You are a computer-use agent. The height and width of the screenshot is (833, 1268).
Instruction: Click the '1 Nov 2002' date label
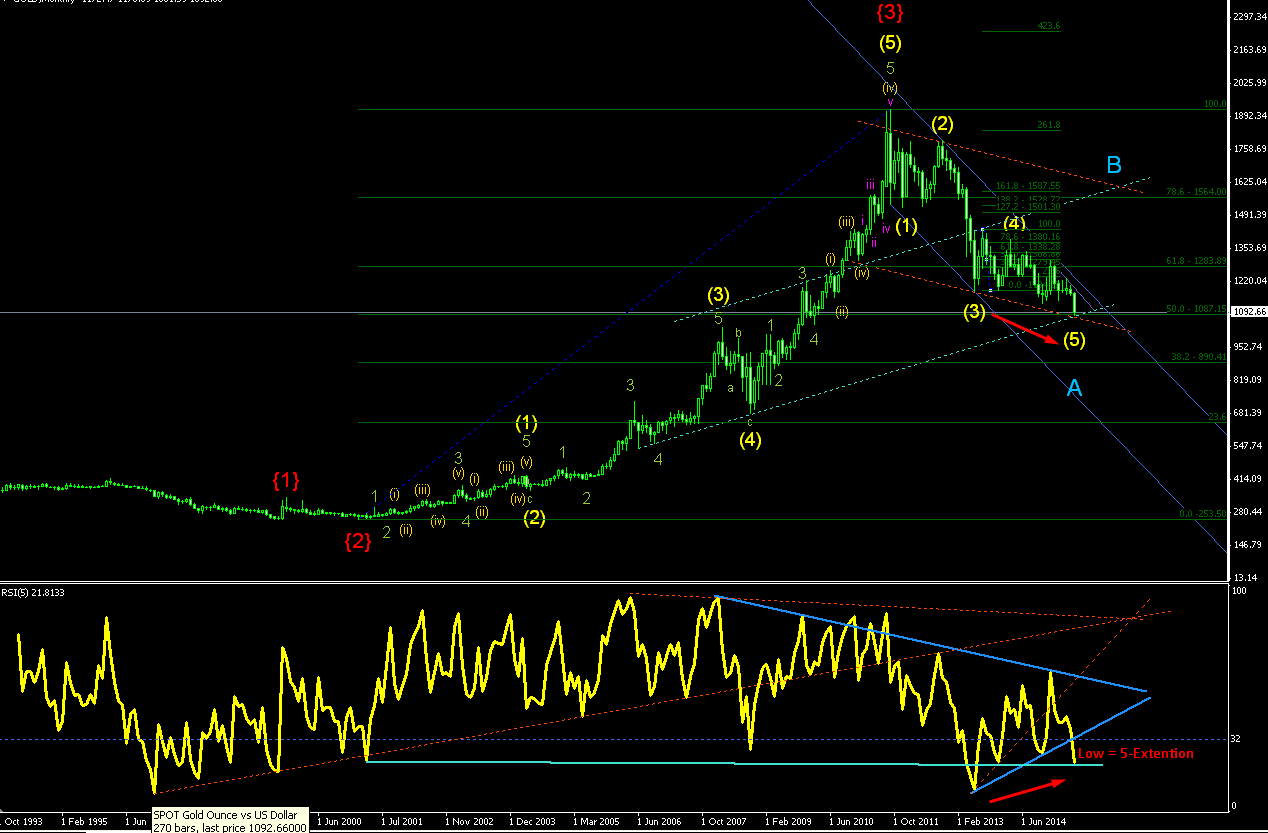click(468, 820)
